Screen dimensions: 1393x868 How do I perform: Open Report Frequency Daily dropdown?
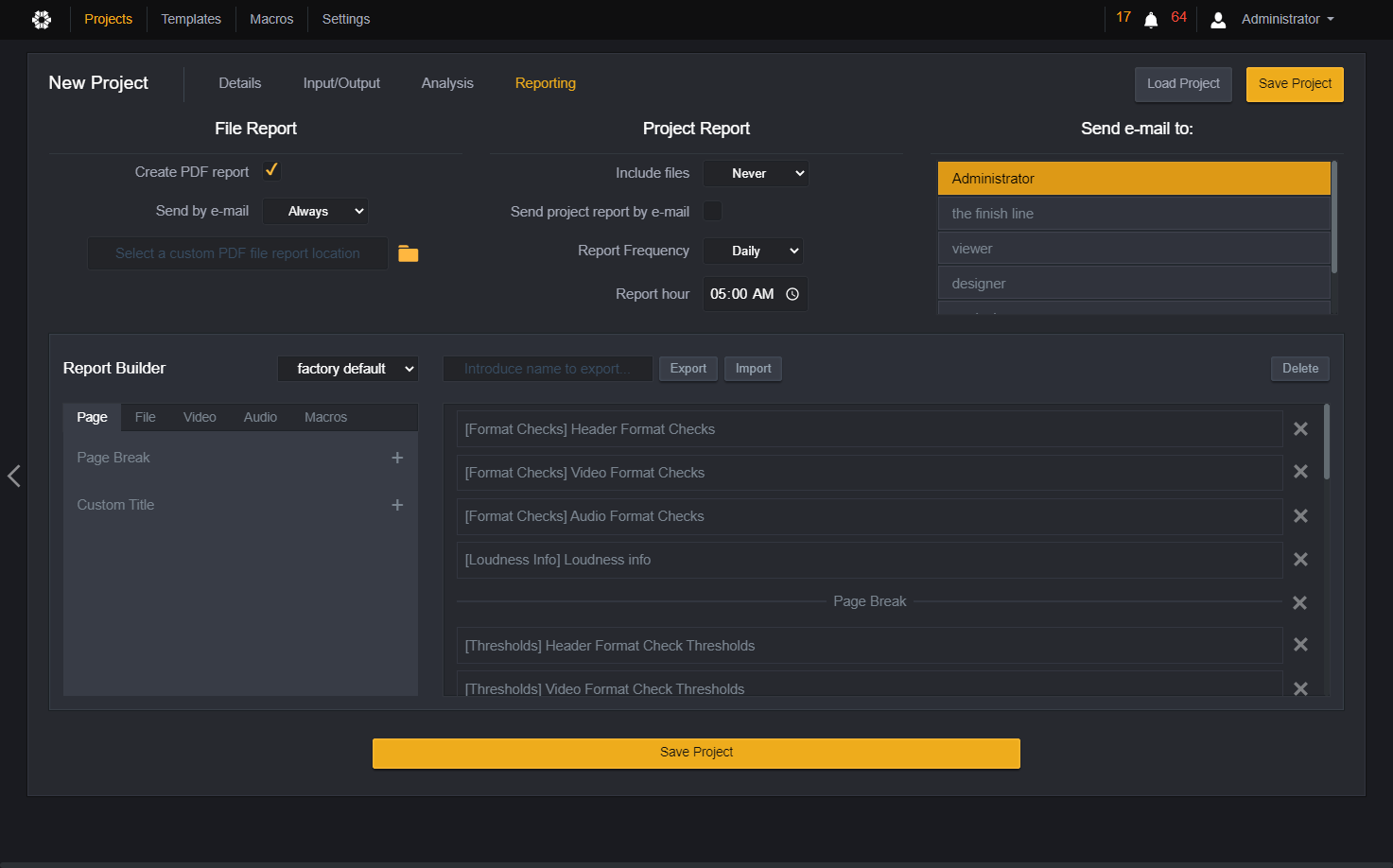pos(753,251)
